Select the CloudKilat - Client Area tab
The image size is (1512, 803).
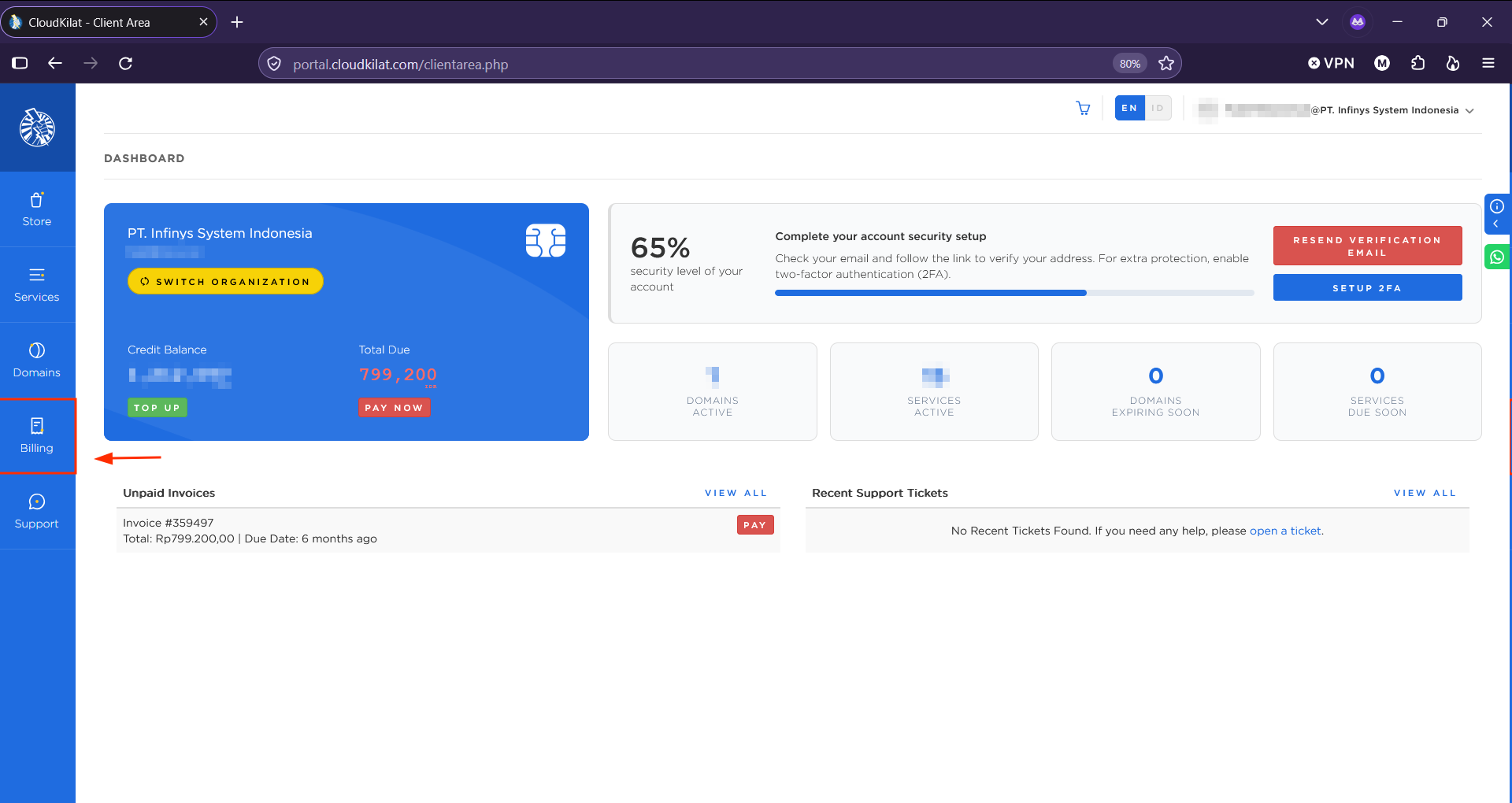(109, 22)
